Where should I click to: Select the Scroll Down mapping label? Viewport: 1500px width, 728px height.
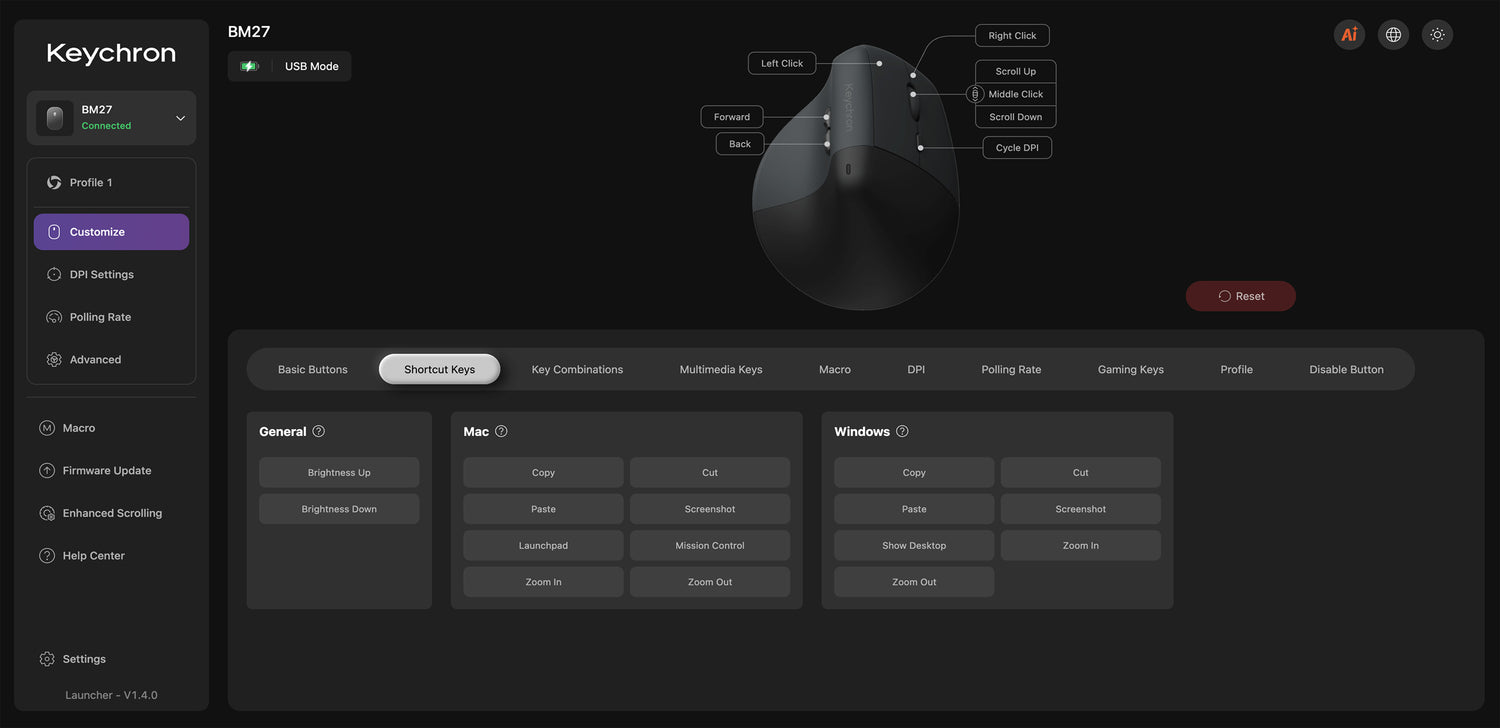(x=1016, y=117)
